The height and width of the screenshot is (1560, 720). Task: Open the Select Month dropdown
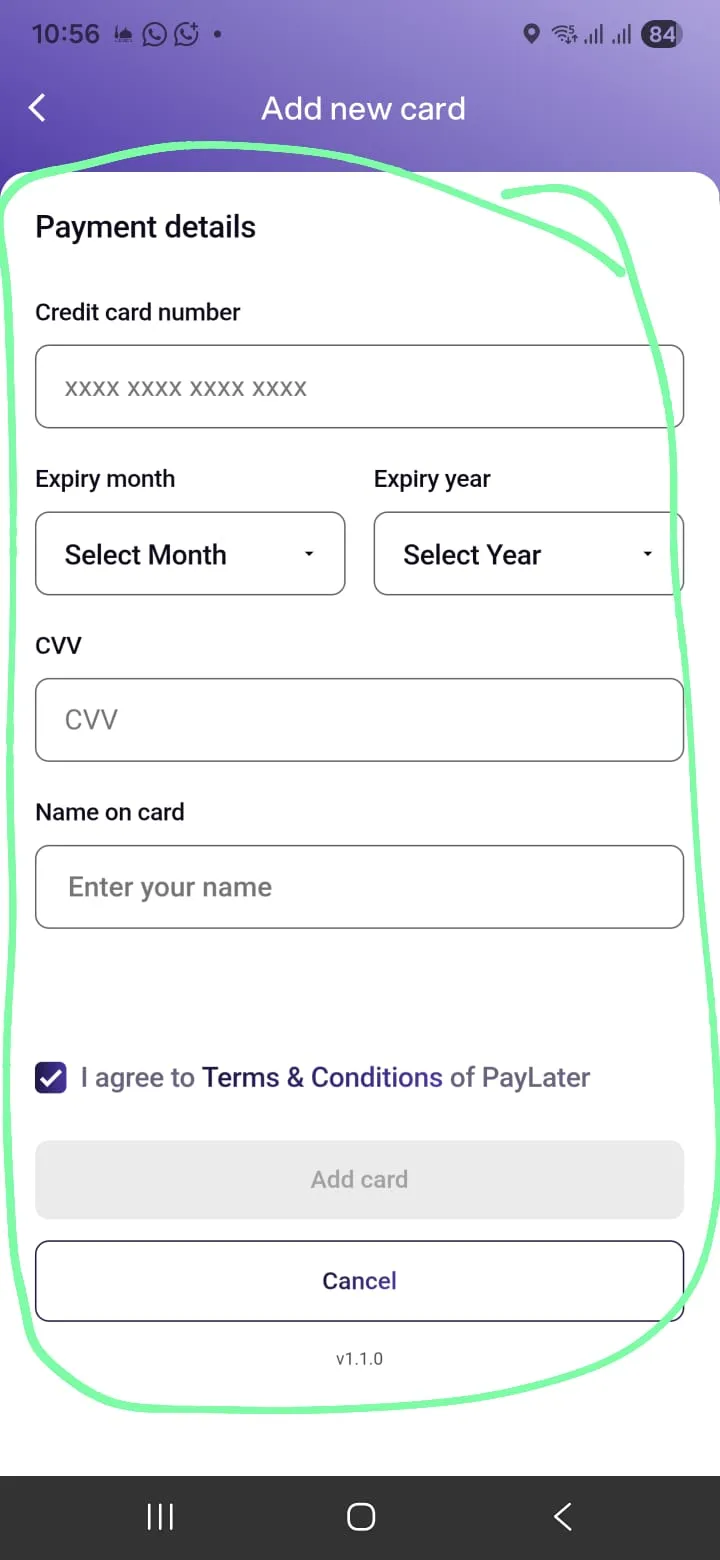(190, 554)
